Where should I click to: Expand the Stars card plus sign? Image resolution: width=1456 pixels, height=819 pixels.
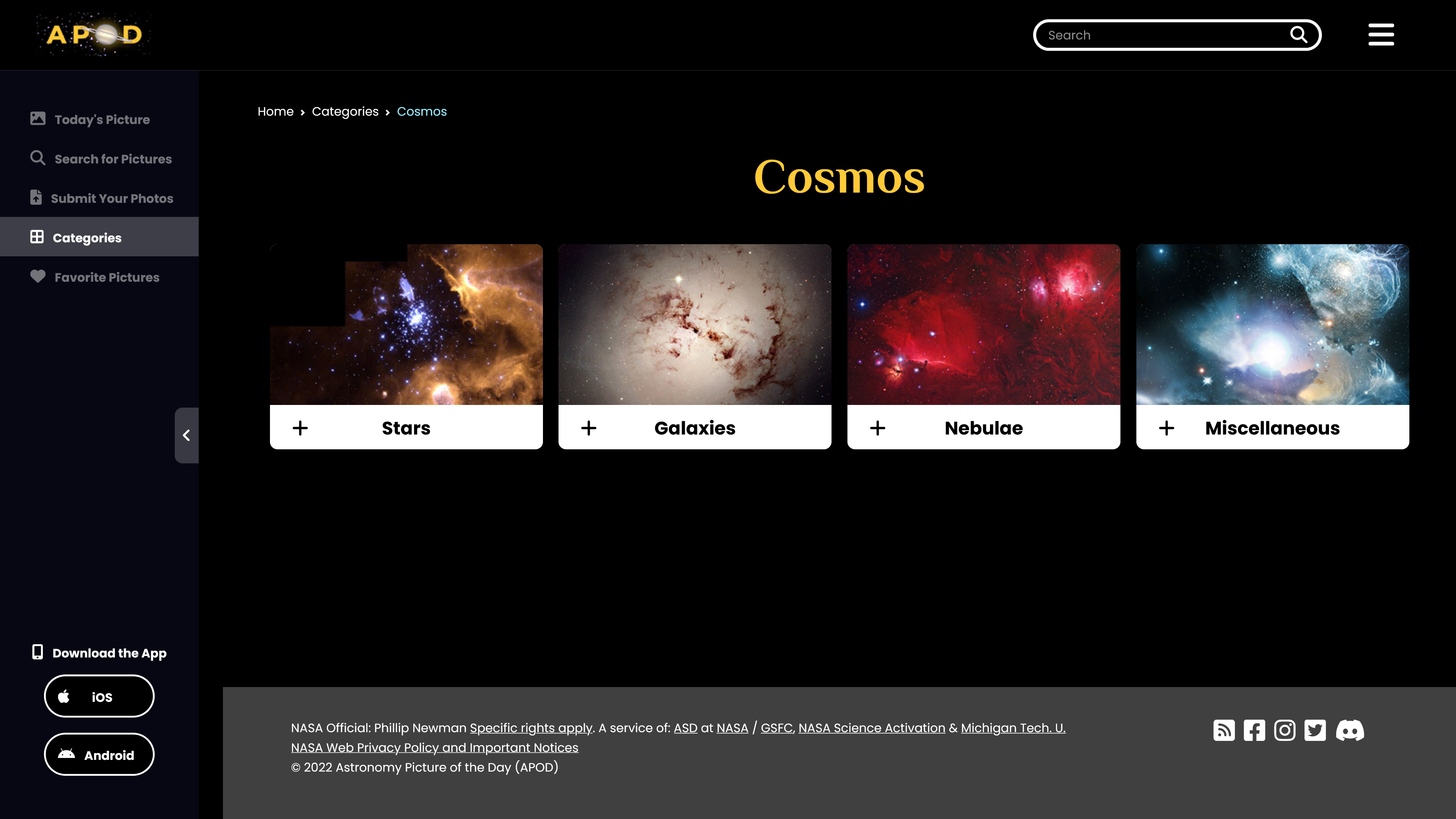(x=300, y=428)
